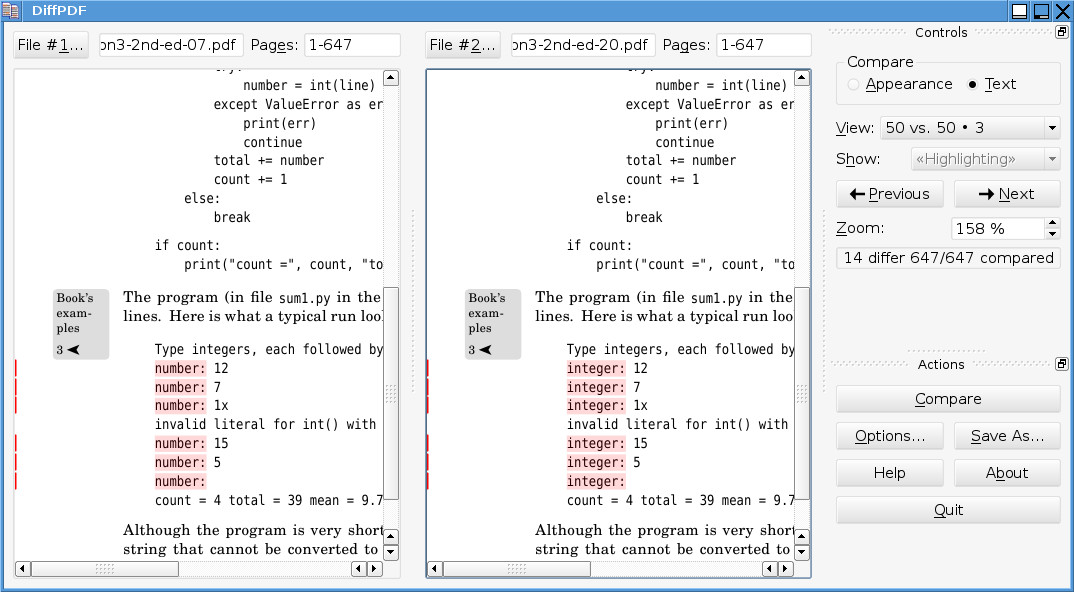Right horizontal scroll arrow in File #1 viewer
This screenshot has height=592, width=1074.
(x=375, y=569)
